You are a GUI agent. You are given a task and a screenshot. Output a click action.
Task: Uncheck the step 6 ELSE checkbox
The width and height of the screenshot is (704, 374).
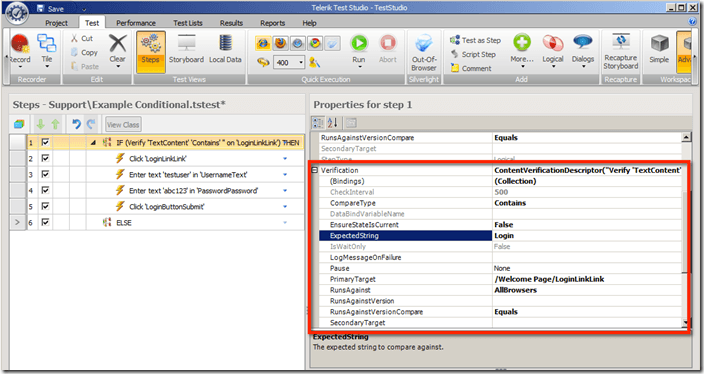coord(45,222)
